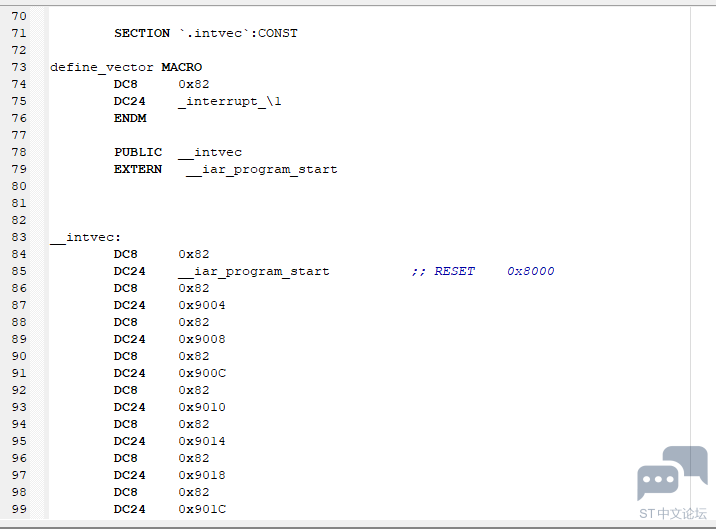Image resolution: width=716 pixels, height=529 pixels.
Task: Click the 0x9010 value on line 93
Action: [x=202, y=407]
